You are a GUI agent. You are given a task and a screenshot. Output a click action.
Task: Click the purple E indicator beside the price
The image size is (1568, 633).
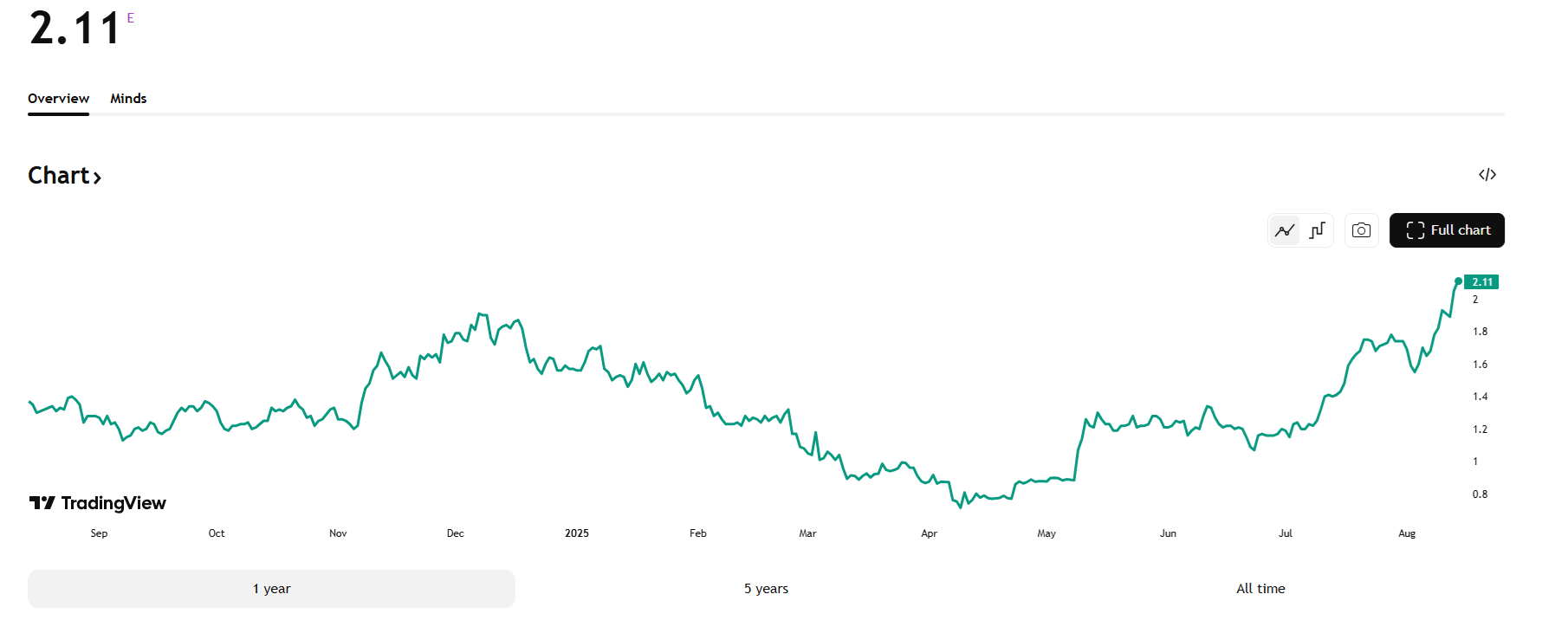pos(131,18)
